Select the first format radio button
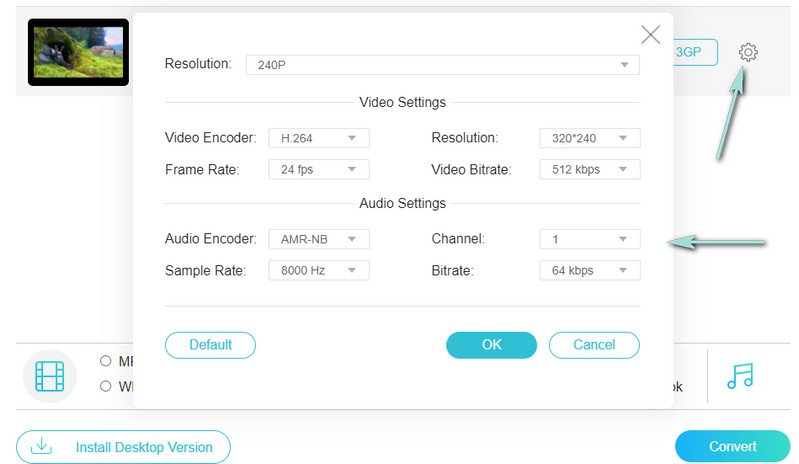The height and width of the screenshot is (464, 799). click(x=105, y=361)
